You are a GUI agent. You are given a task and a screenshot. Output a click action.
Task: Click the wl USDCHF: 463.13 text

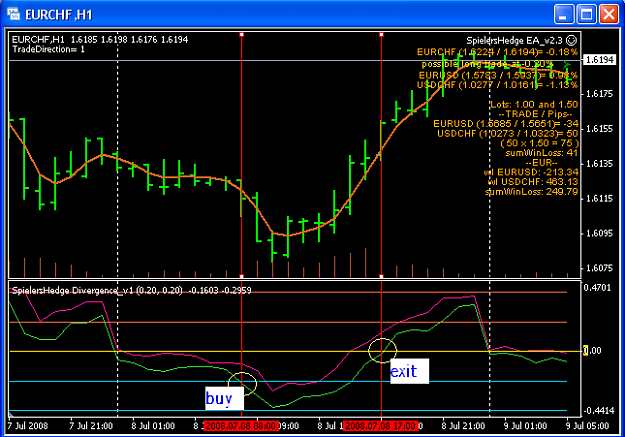[x=533, y=182]
